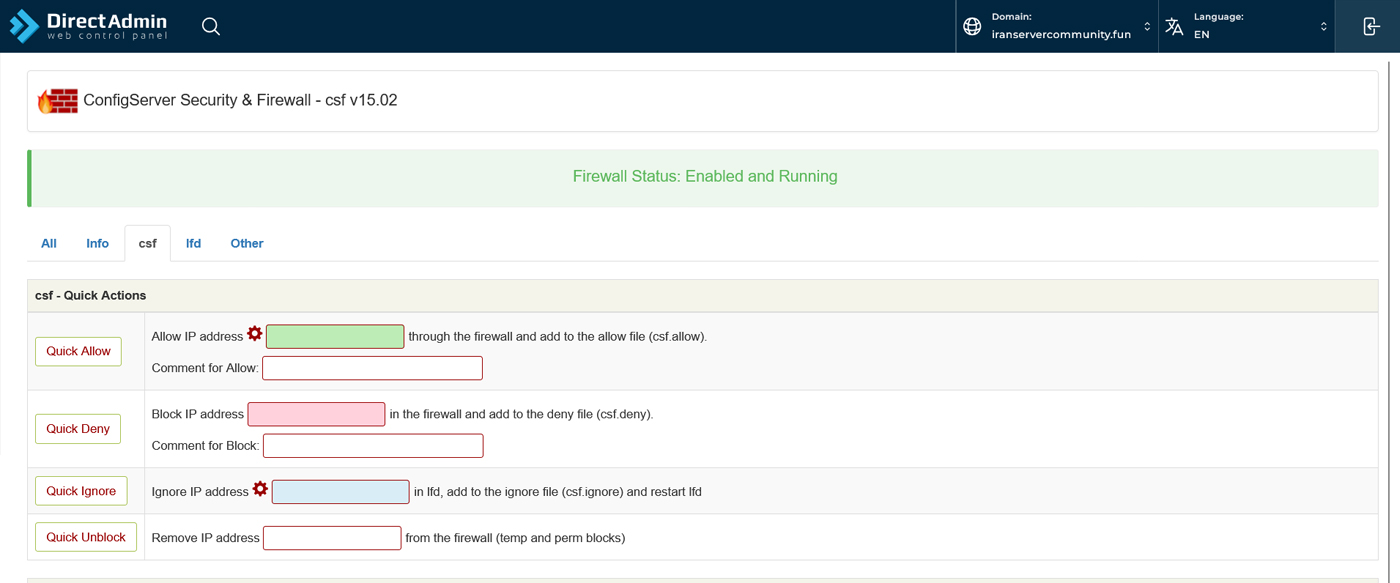Focus the green Allow IP address field
Image resolution: width=1400 pixels, height=583 pixels.
click(335, 337)
